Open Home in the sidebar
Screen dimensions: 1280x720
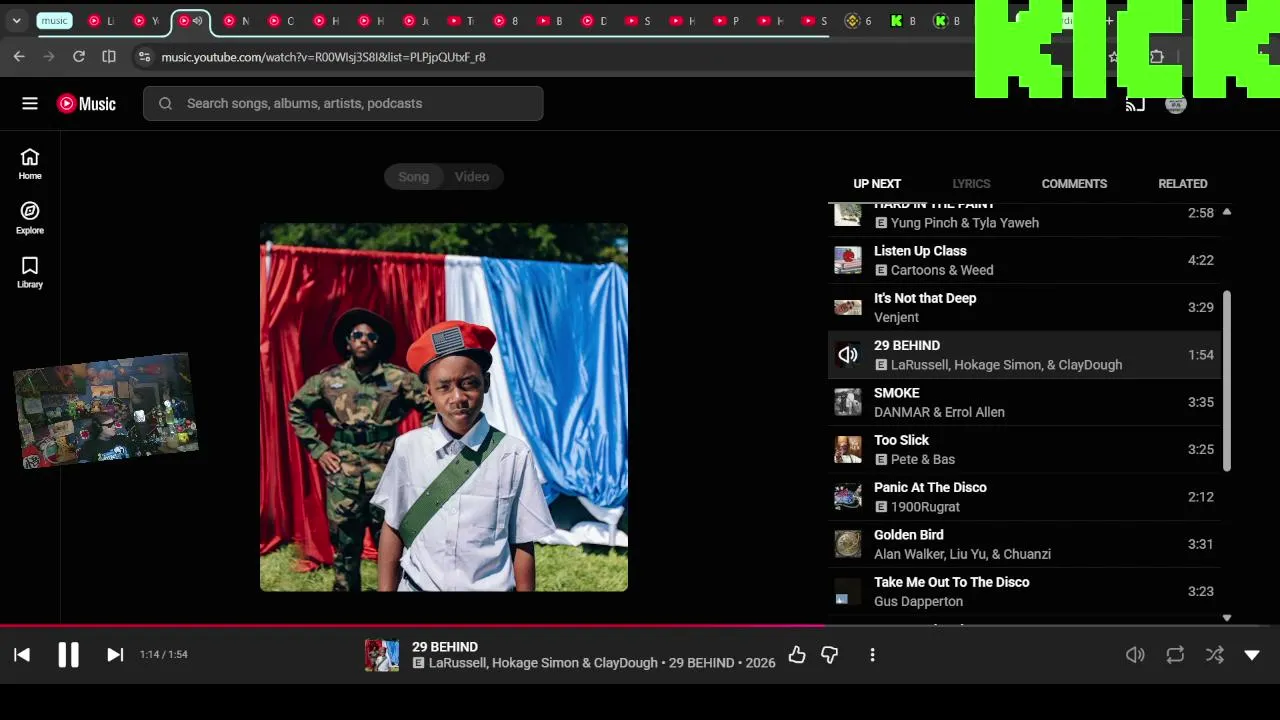pyautogui.click(x=30, y=164)
